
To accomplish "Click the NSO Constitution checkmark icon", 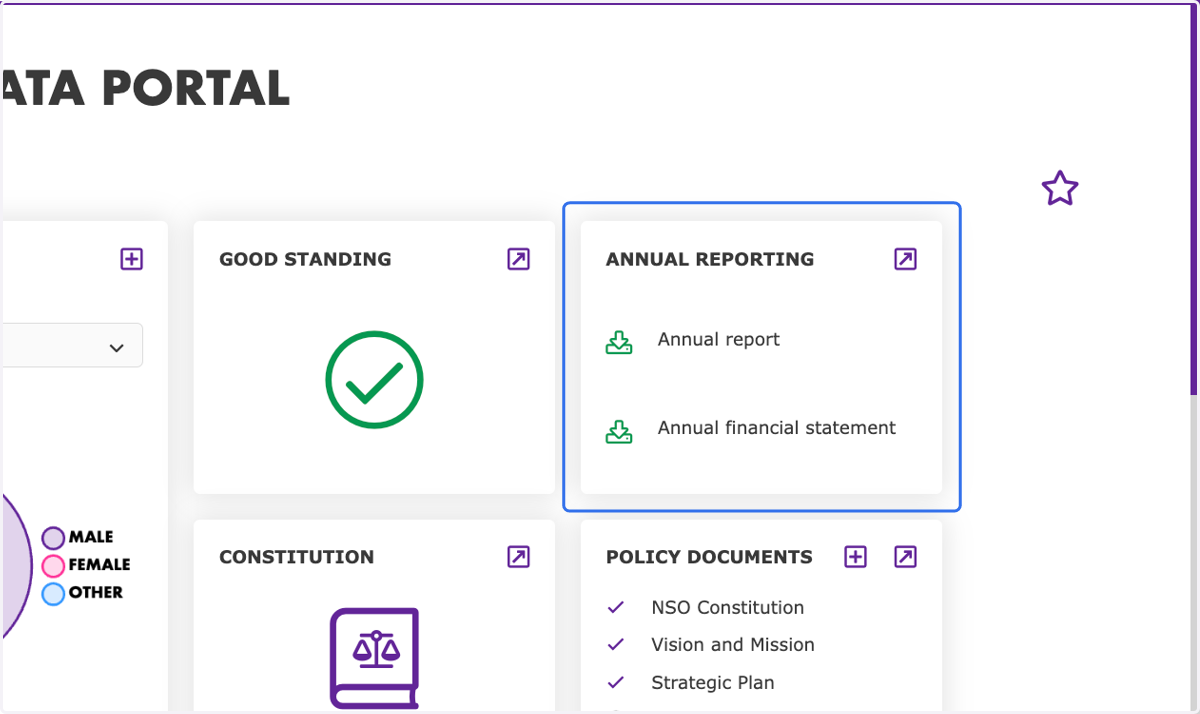I will 616,607.
